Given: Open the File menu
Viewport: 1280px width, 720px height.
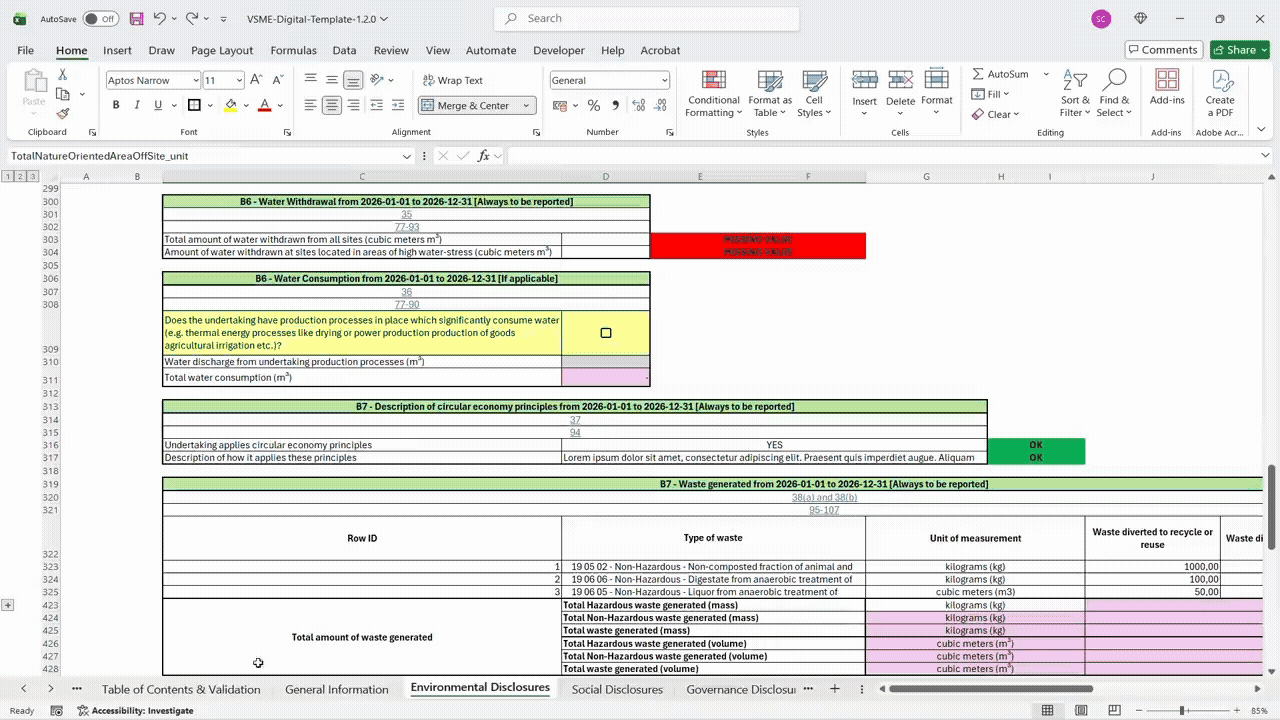Looking at the screenshot, I should point(25,50).
